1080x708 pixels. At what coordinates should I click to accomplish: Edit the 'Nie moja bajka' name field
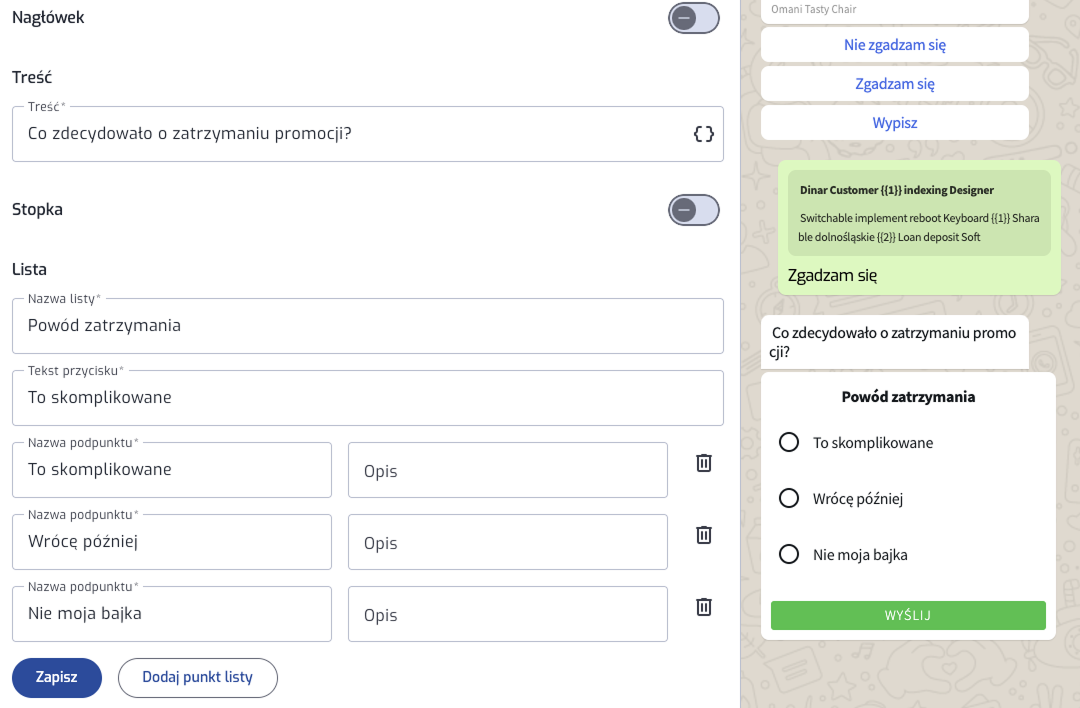172,614
